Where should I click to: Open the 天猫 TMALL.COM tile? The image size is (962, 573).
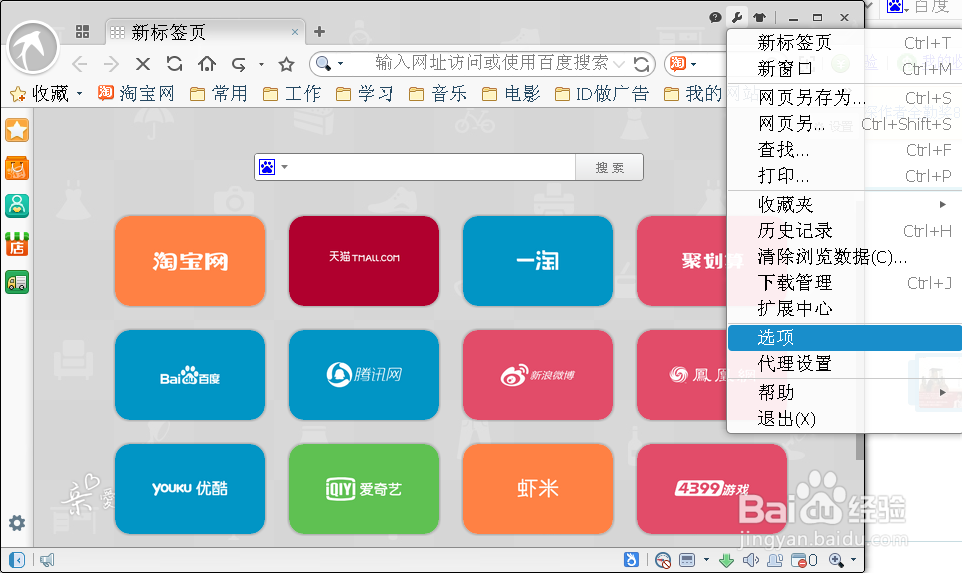click(364, 261)
